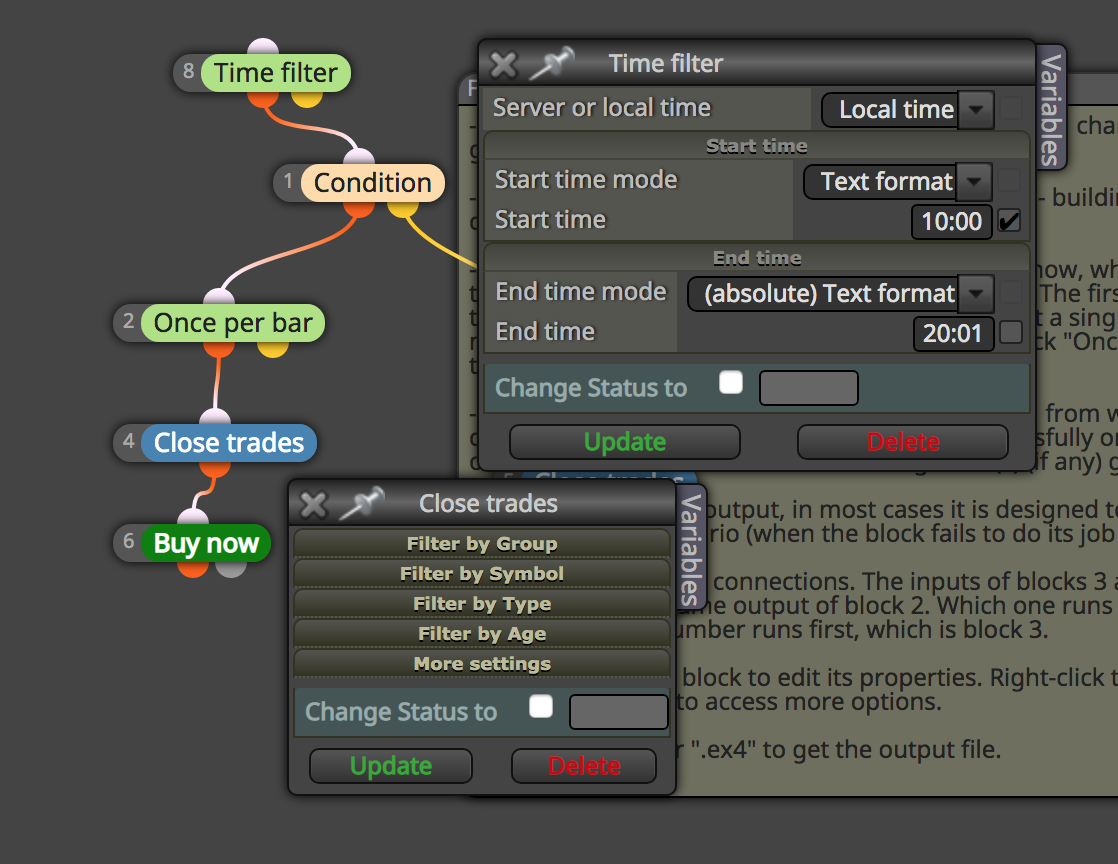The width and height of the screenshot is (1118, 864).
Task: Click Update in Close trades panel
Action: (391, 766)
